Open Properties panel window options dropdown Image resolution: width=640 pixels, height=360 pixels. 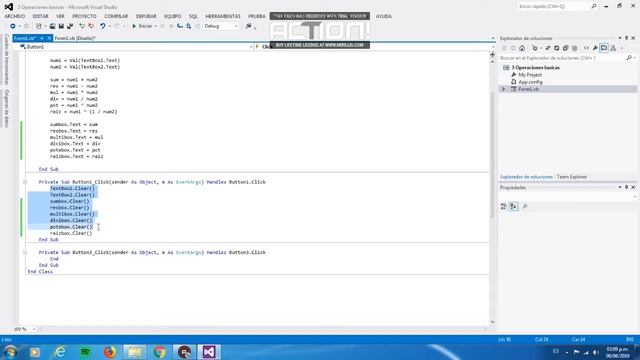620,187
